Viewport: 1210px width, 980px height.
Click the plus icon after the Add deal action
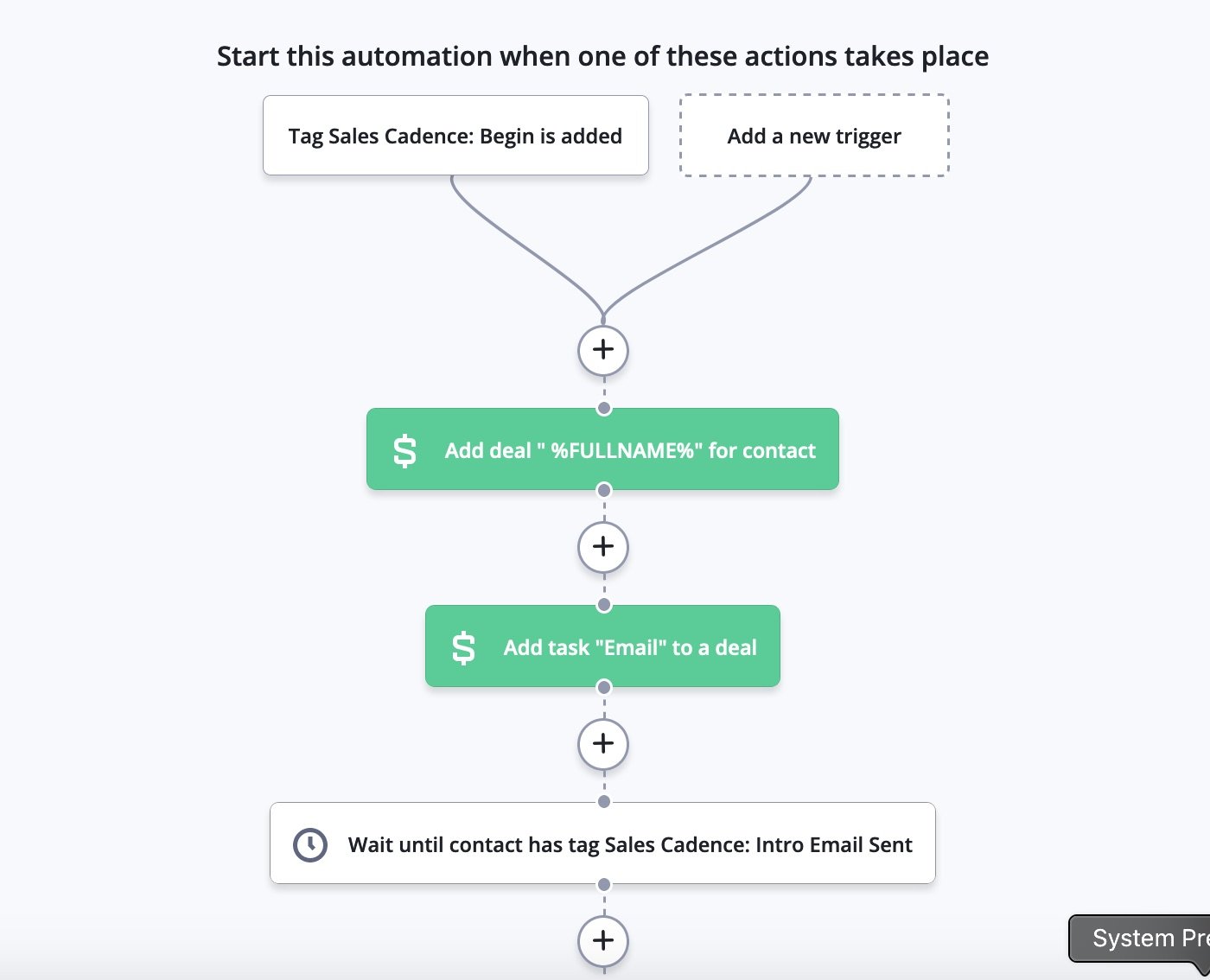pyautogui.click(x=602, y=546)
